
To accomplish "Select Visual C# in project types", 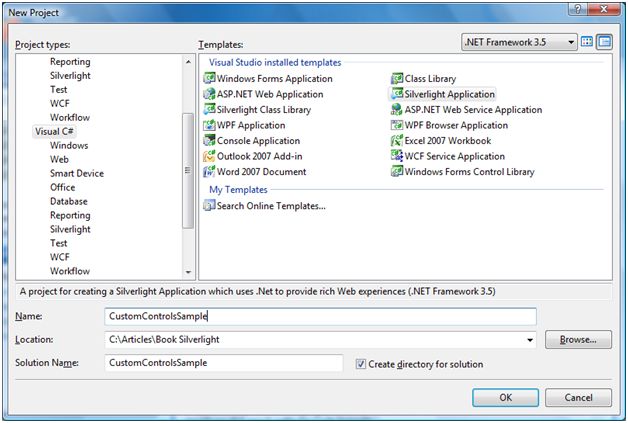I will [x=54, y=131].
